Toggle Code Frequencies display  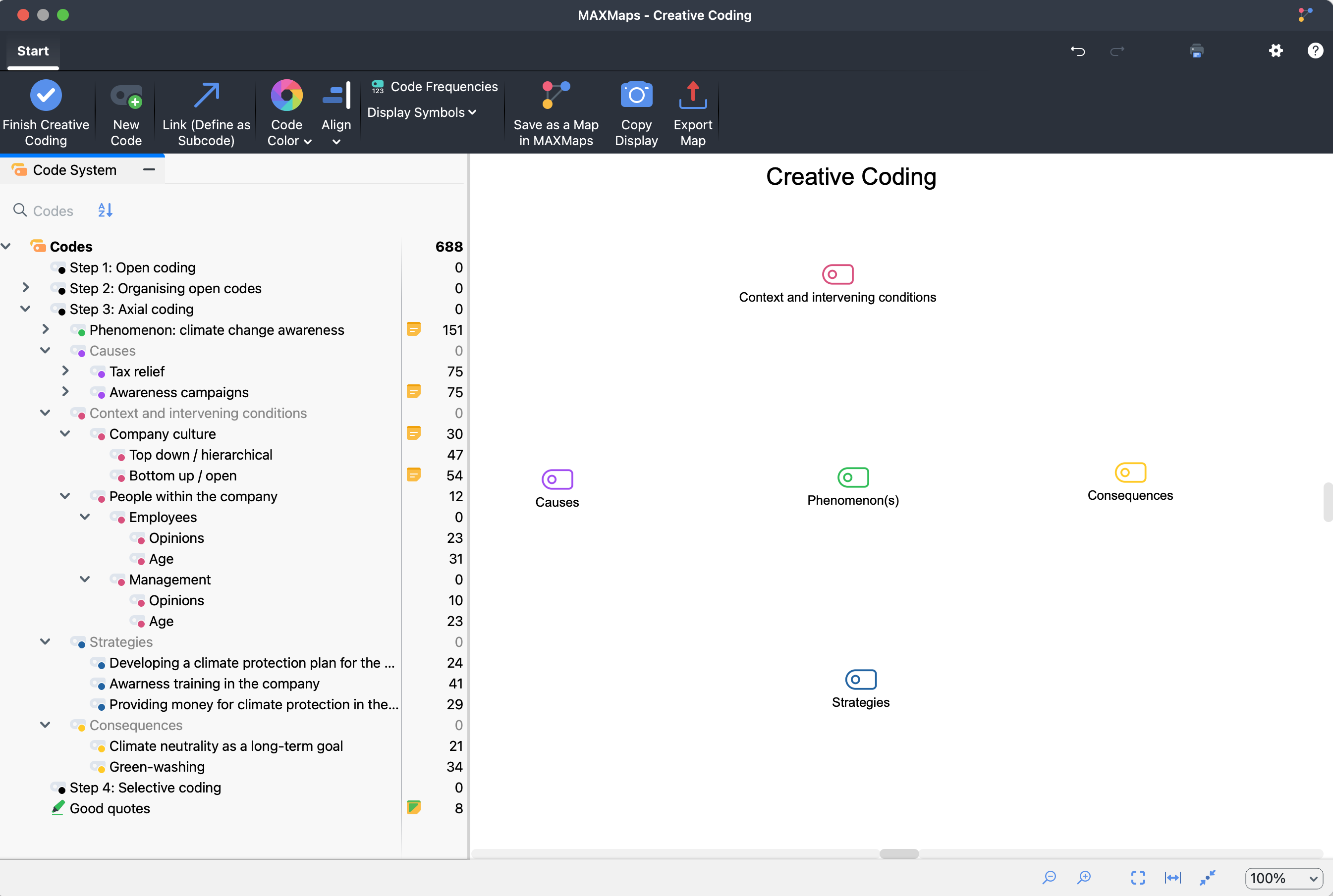pos(432,86)
